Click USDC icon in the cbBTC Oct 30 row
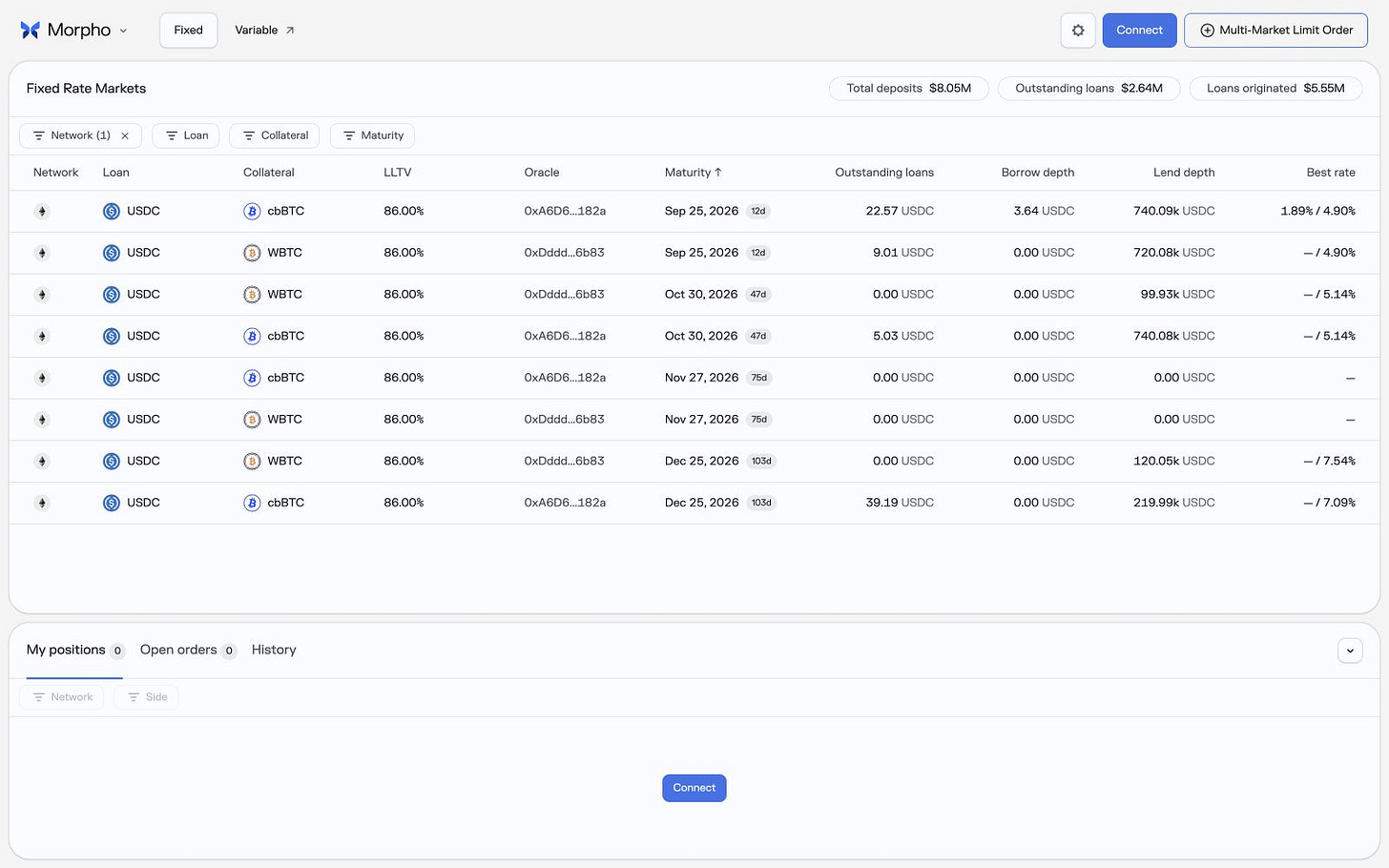Image resolution: width=1389 pixels, height=868 pixels. coord(112,337)
